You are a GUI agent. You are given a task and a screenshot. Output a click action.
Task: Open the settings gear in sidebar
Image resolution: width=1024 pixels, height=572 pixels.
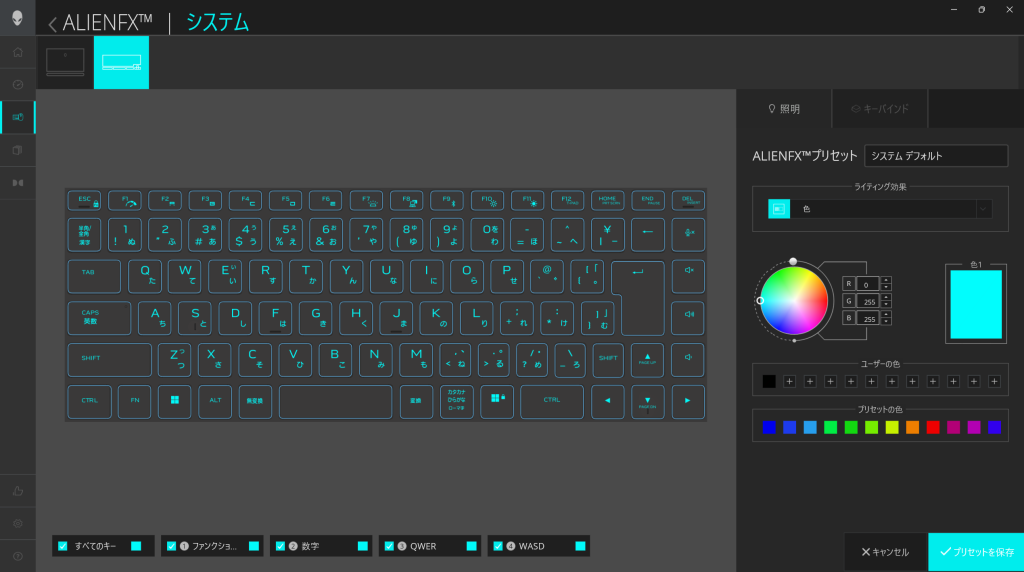[x=17, y=523]
